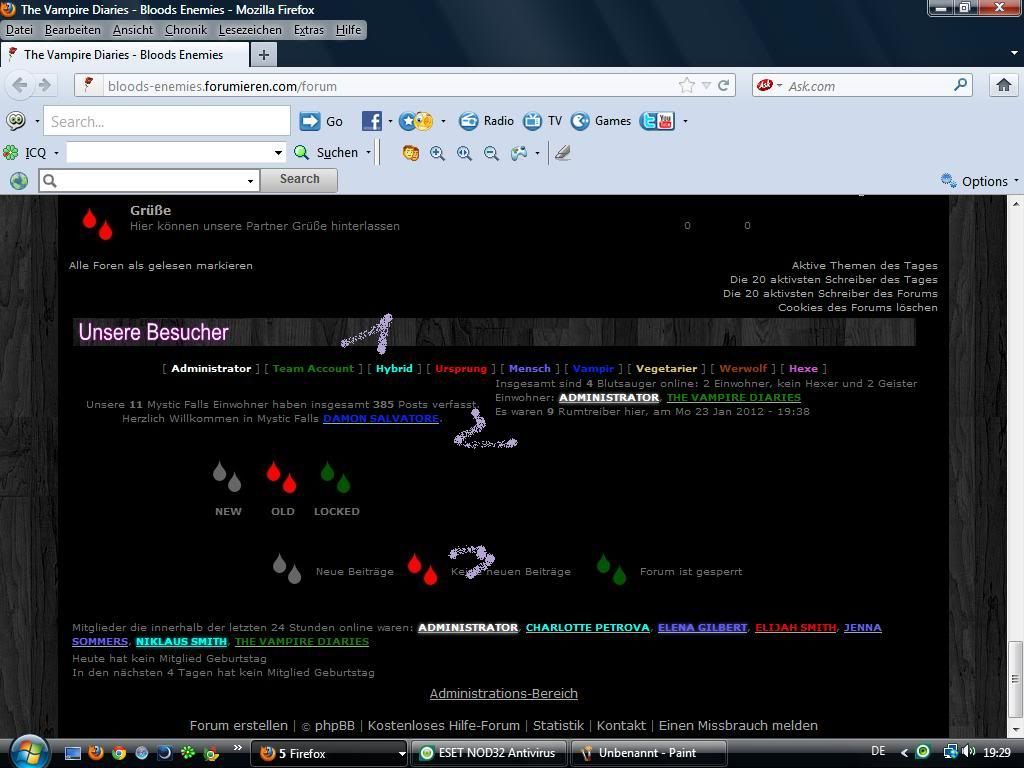The width and height of the screenshot is (1024, 768).
Task: Open the list all tabs arrow
Action: (1014, 53)
